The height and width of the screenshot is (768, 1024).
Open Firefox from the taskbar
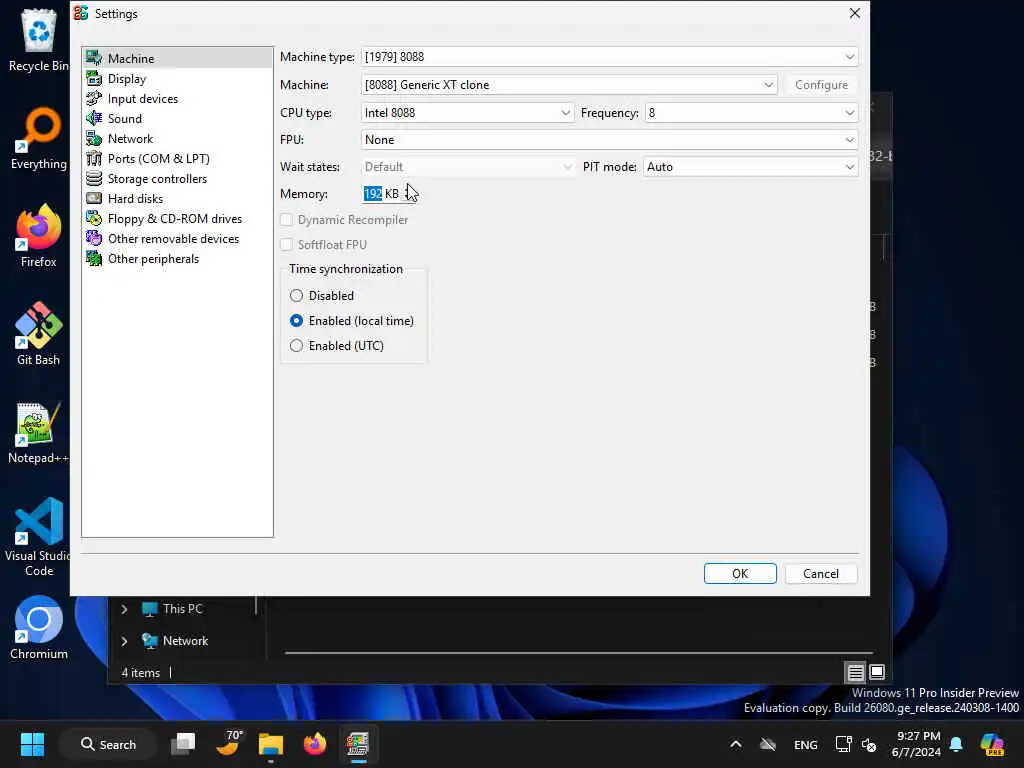(315, 744)
